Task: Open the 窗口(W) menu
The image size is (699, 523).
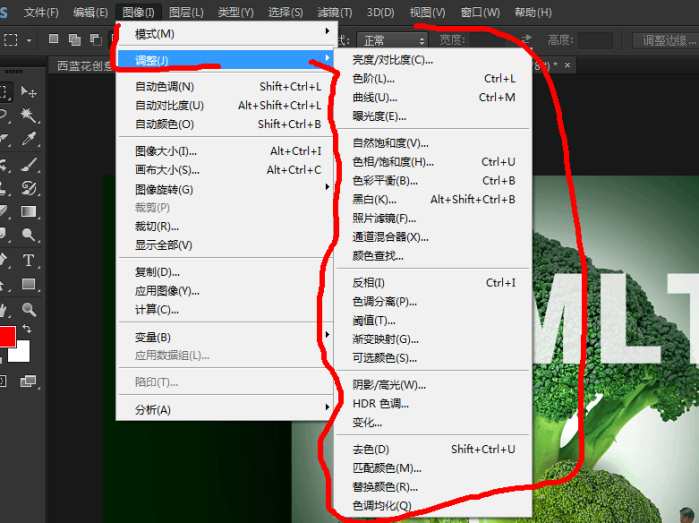Action: click(480, 12)
